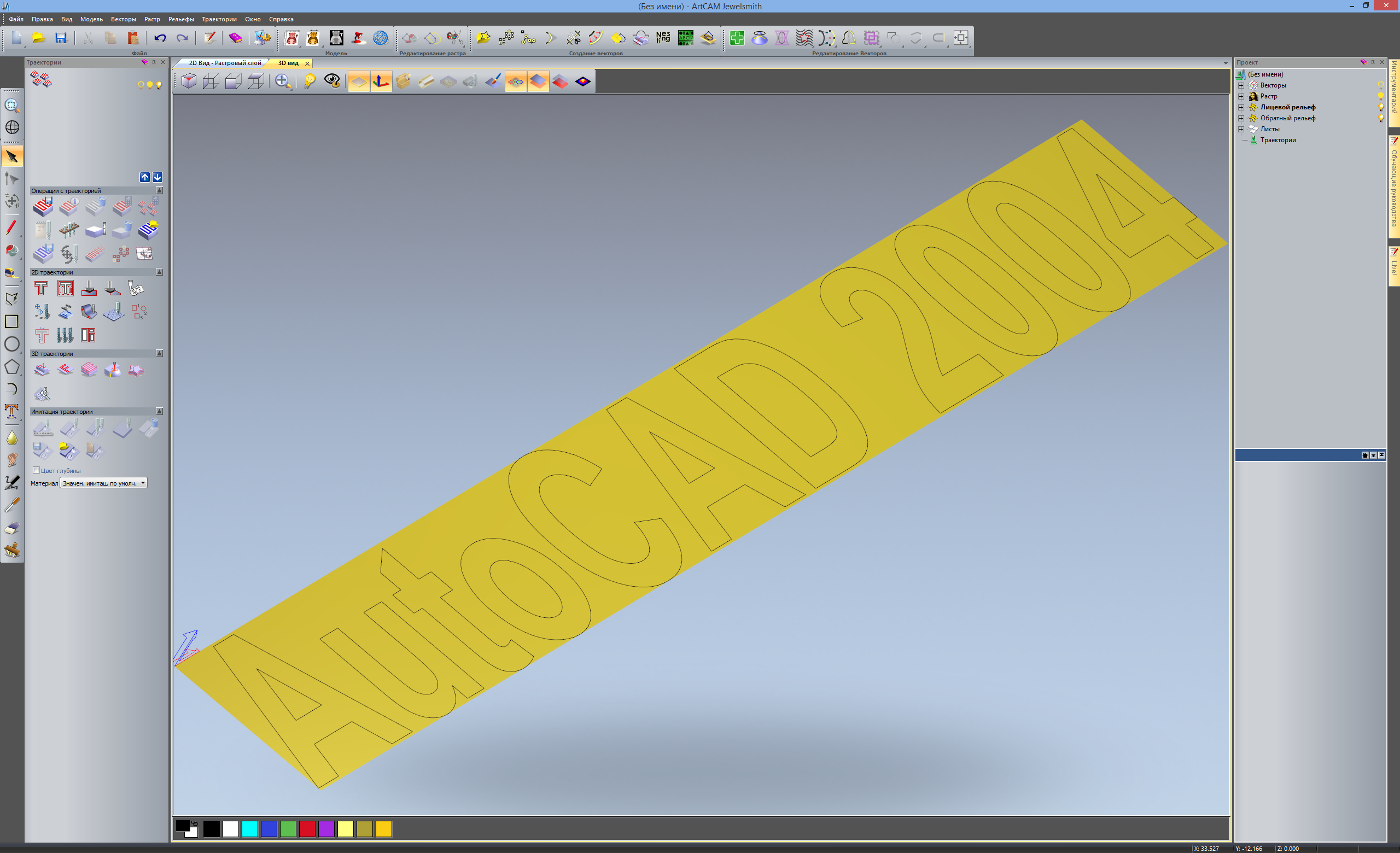Click the Save file icon
The image size is (1400, 853).
(x=61, y=38)
